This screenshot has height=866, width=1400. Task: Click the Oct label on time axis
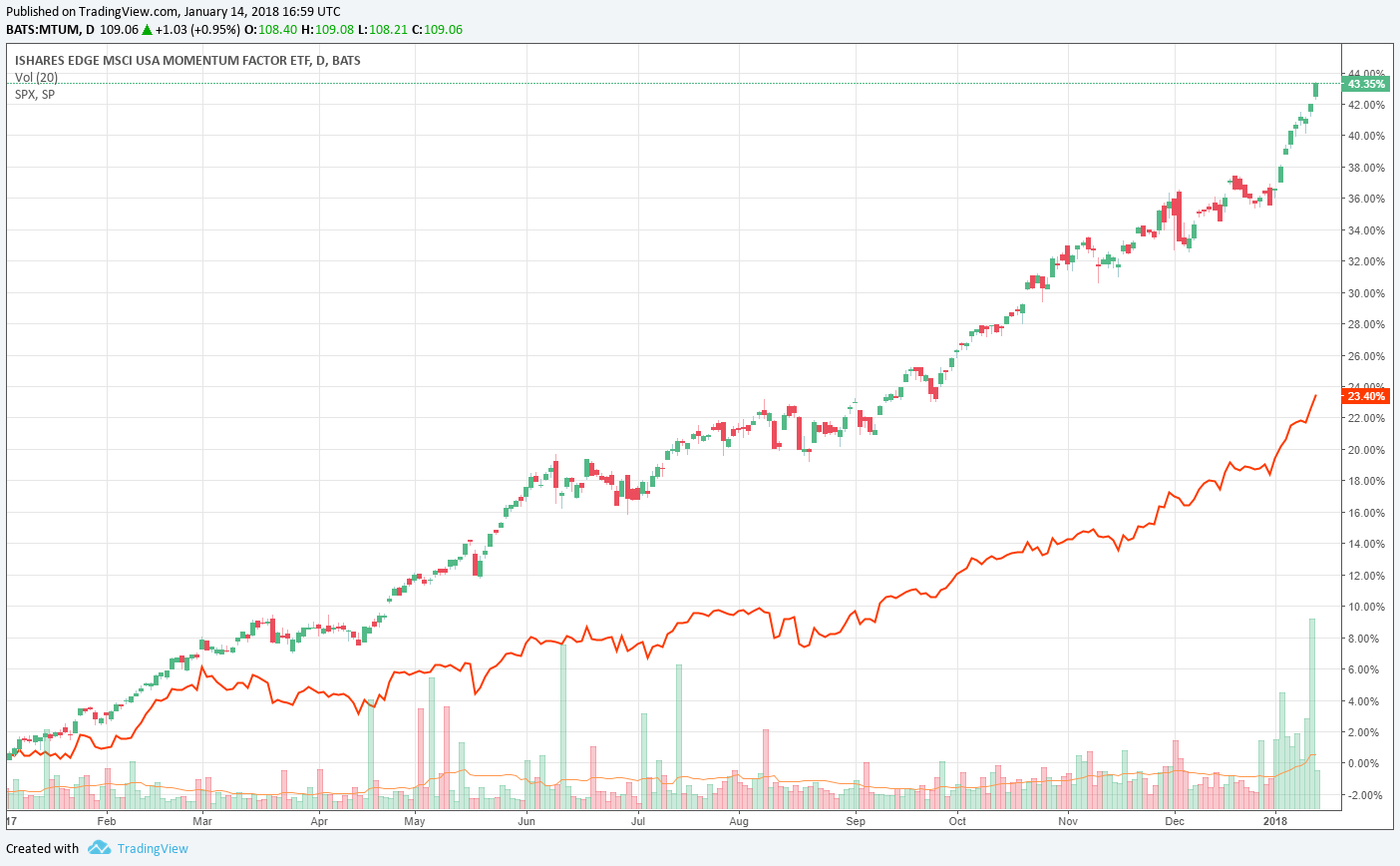957,822
